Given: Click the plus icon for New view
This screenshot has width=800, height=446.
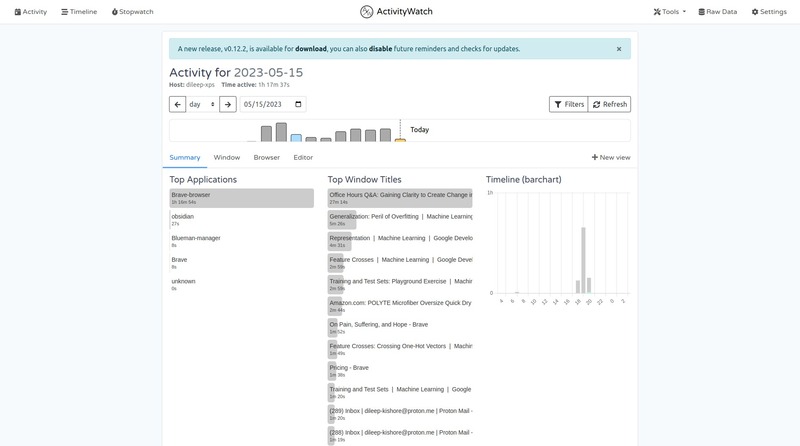Looking at the screenshot, I should click(594, 157).
